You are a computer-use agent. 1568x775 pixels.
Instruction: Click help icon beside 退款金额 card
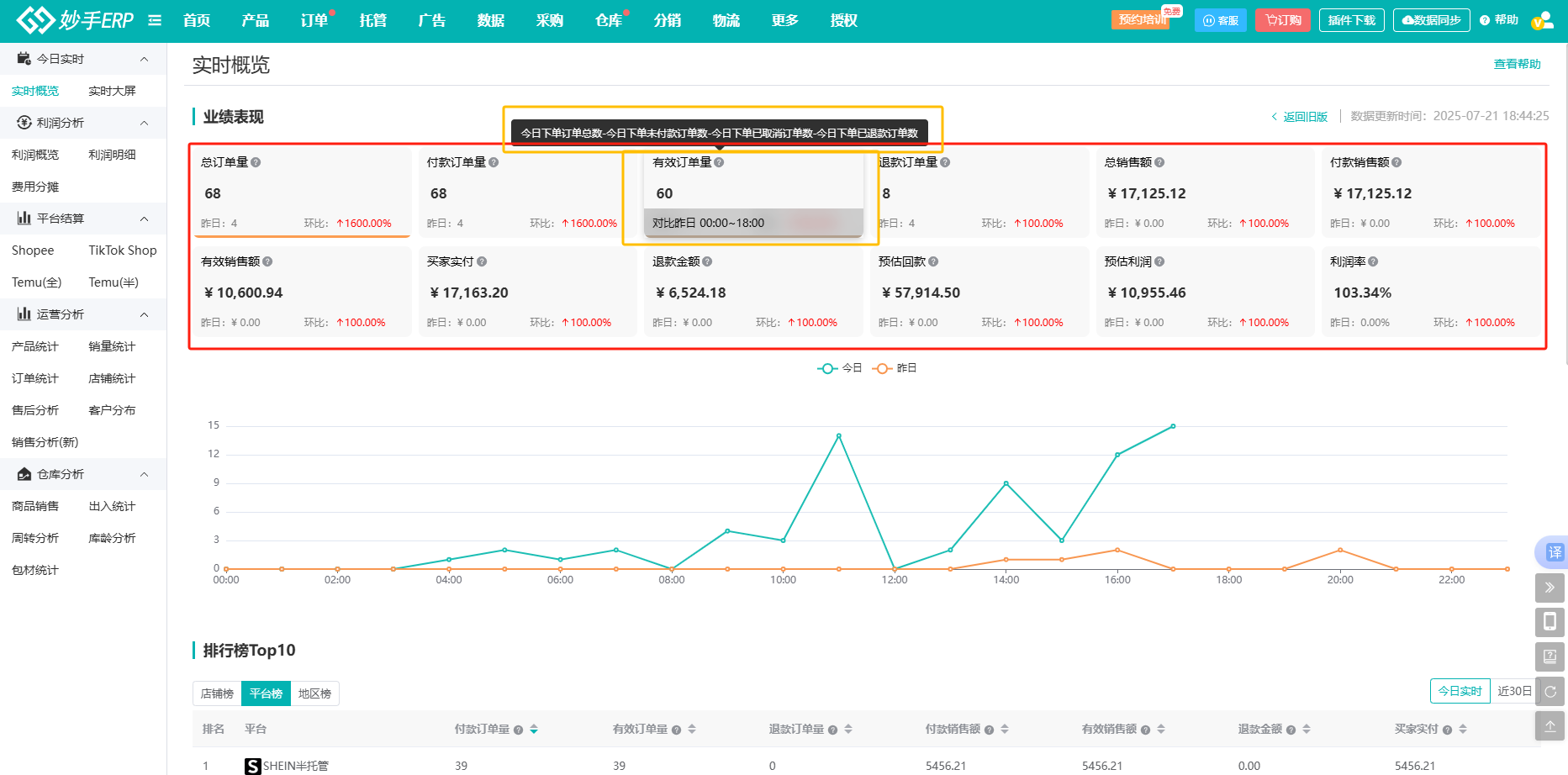[x=707, y=261]
